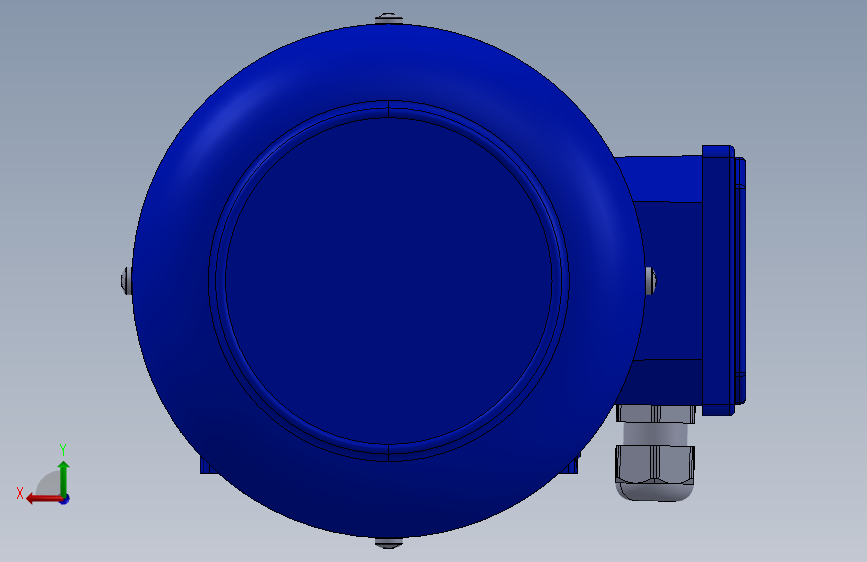Select the screw head beside the terminal box
The image size is (867, 562).
(650, 280)
